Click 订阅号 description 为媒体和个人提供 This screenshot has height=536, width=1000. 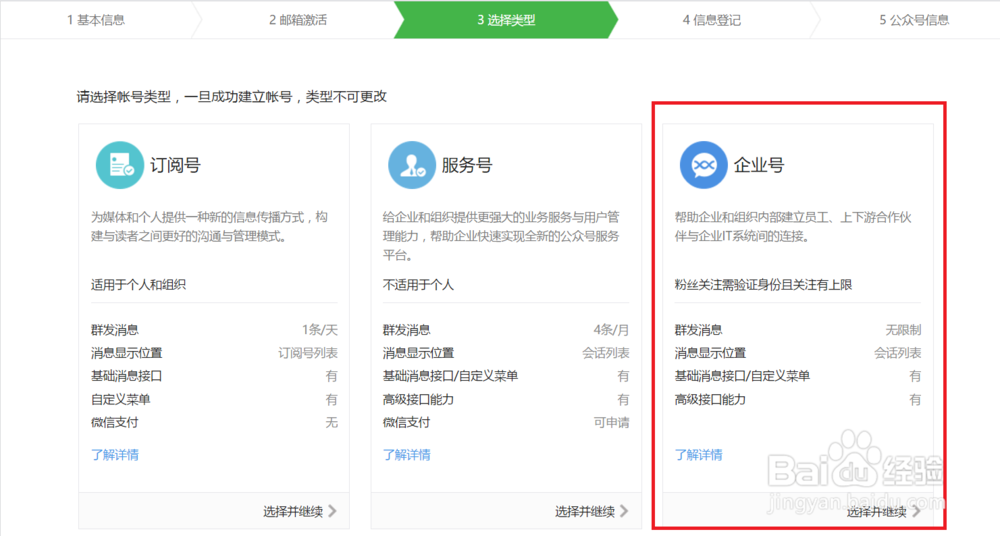click(209, 227)
